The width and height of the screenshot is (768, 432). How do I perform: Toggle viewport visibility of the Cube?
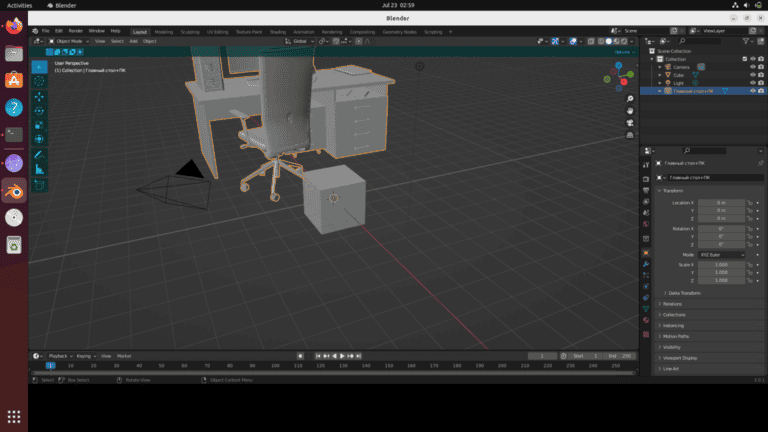point(752,75)
